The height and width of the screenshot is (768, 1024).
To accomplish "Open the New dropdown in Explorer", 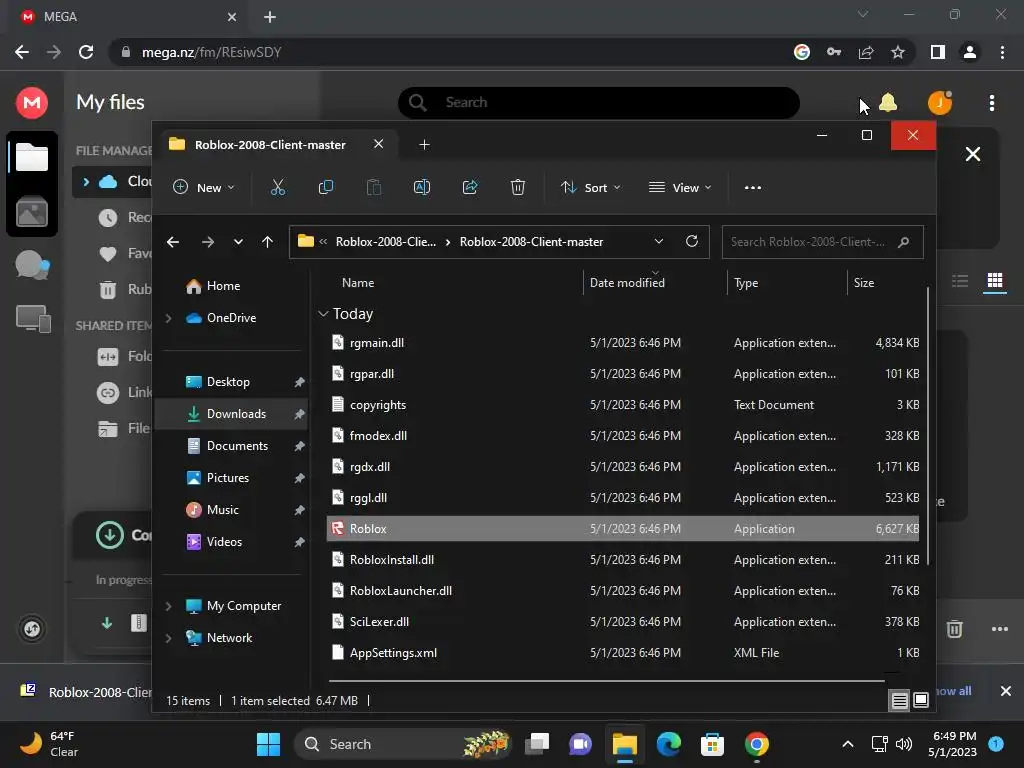I will (203, 187).
